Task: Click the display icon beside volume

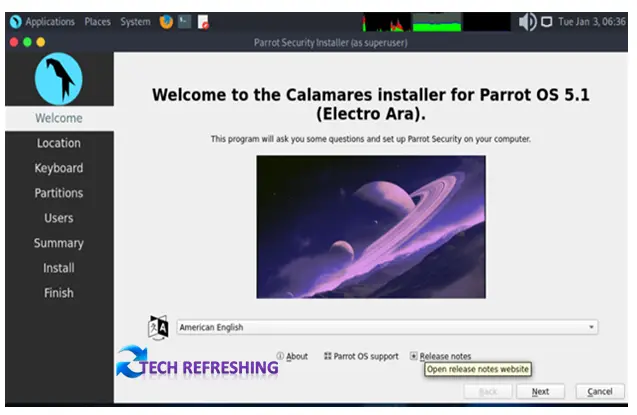Action: point(547,22)
